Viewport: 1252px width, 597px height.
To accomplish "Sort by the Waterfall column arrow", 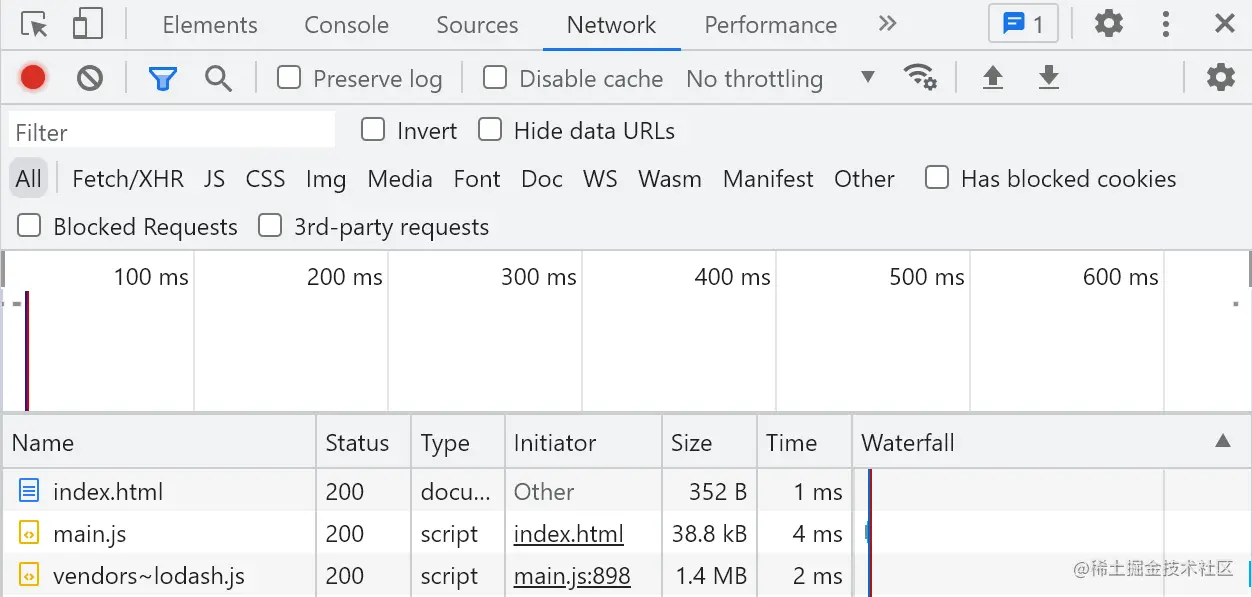I will click(x=1222, y=442).
